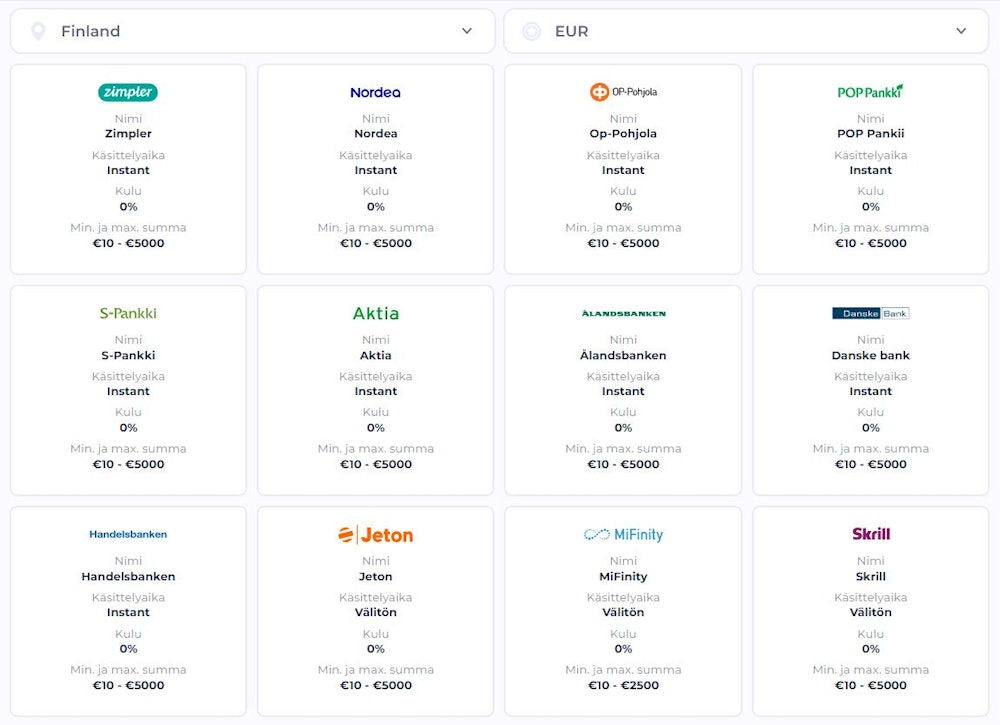Click the Danske Bank logo
Viewport: 1000px width, 725px height.
point(870,313)
